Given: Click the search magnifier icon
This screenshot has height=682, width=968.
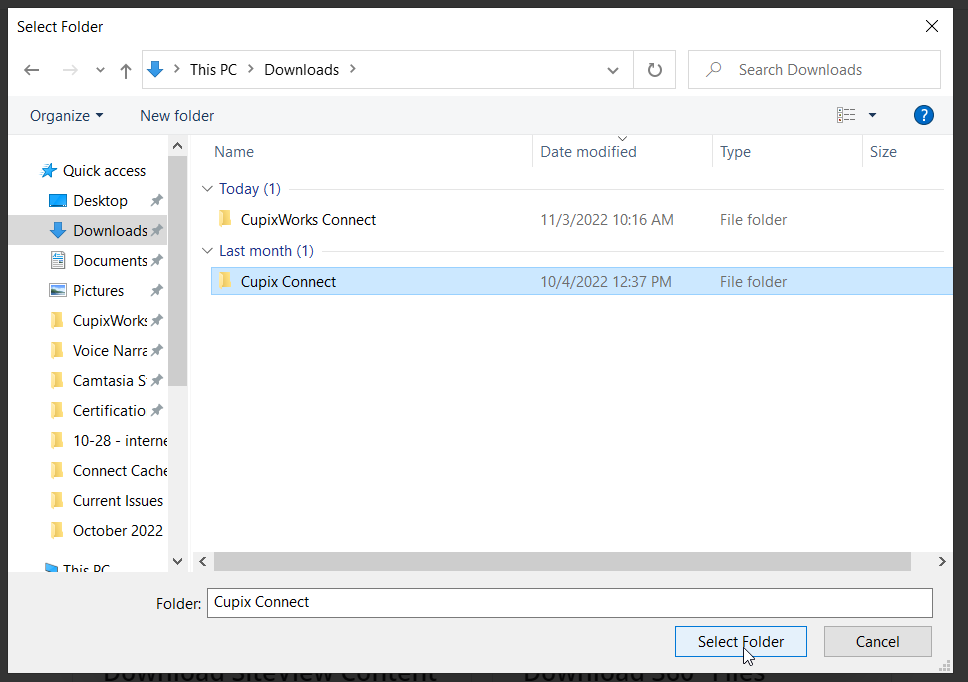Looking at the screenshot, I should (x=714, y=69).
